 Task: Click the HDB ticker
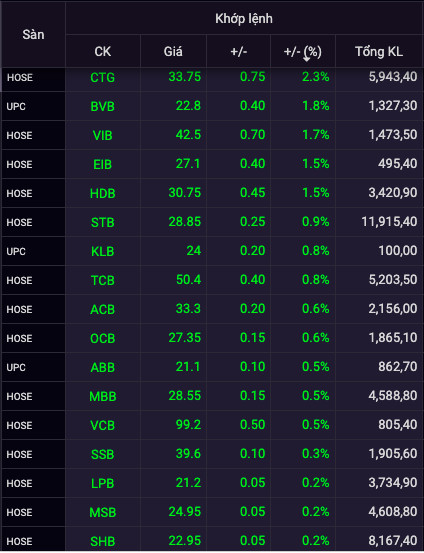103,193
